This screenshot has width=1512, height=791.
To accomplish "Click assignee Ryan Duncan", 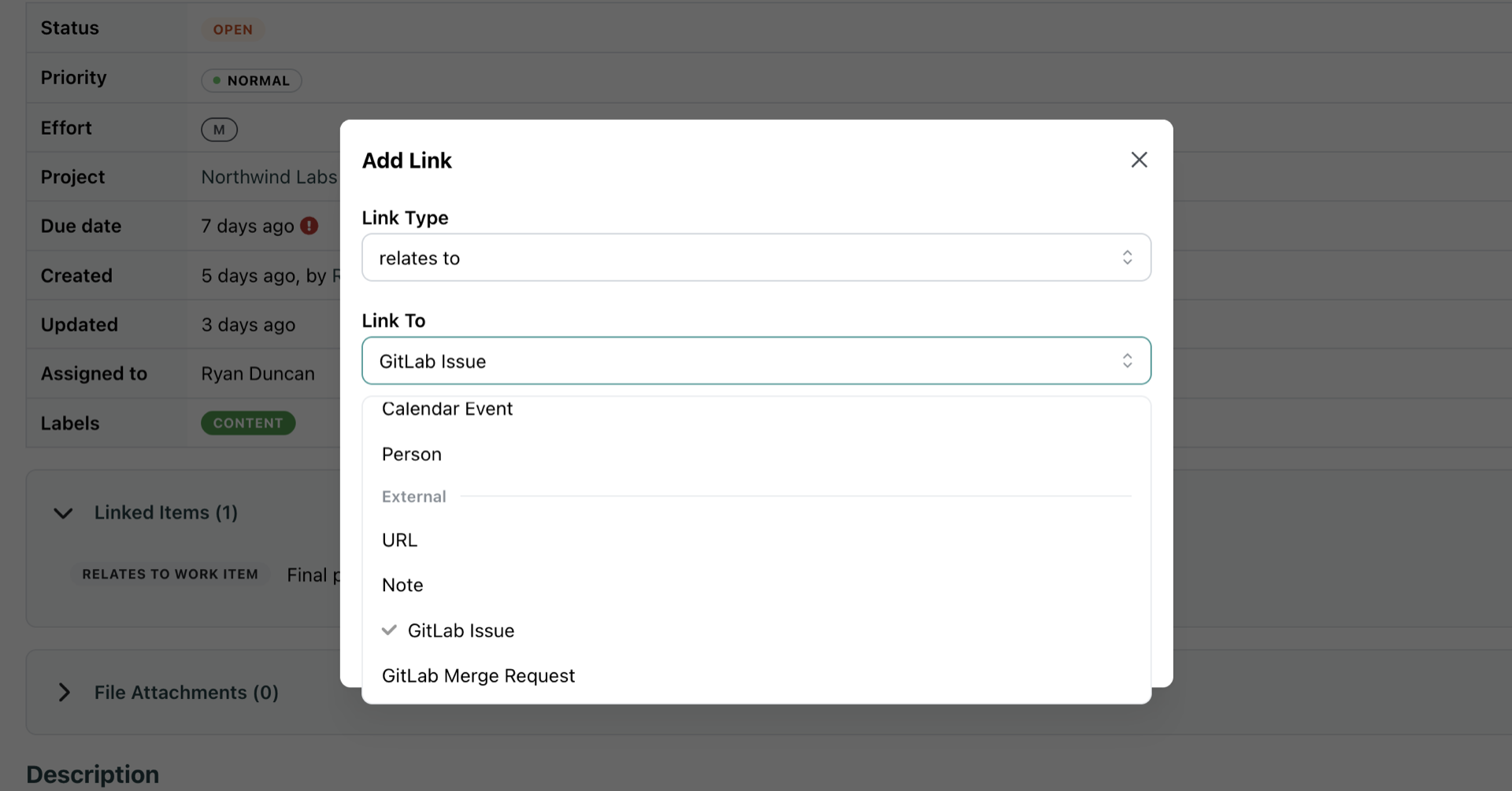I will tap(258, 374).
